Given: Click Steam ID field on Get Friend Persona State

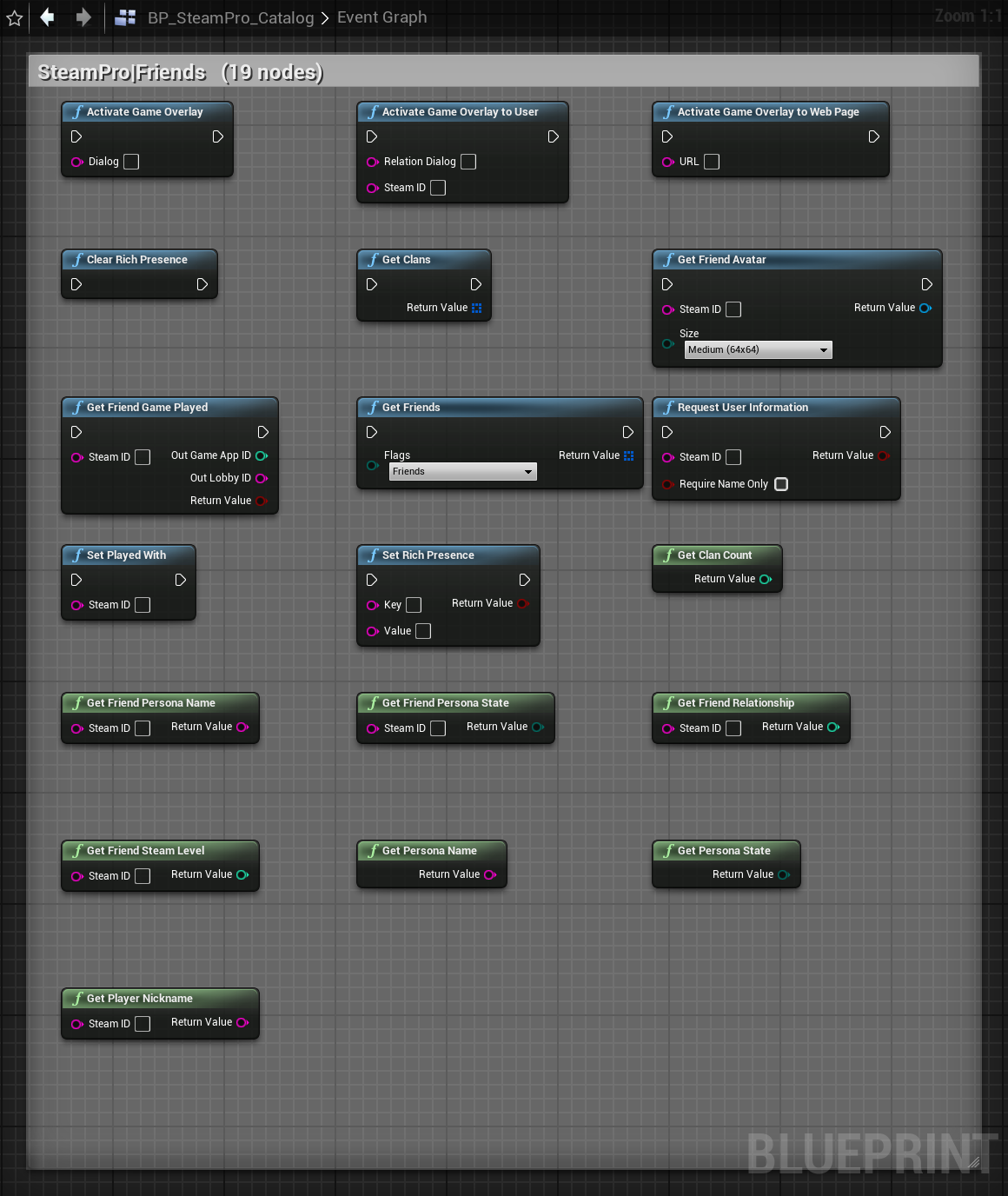Looking at the screenshot, I should 438,728.
